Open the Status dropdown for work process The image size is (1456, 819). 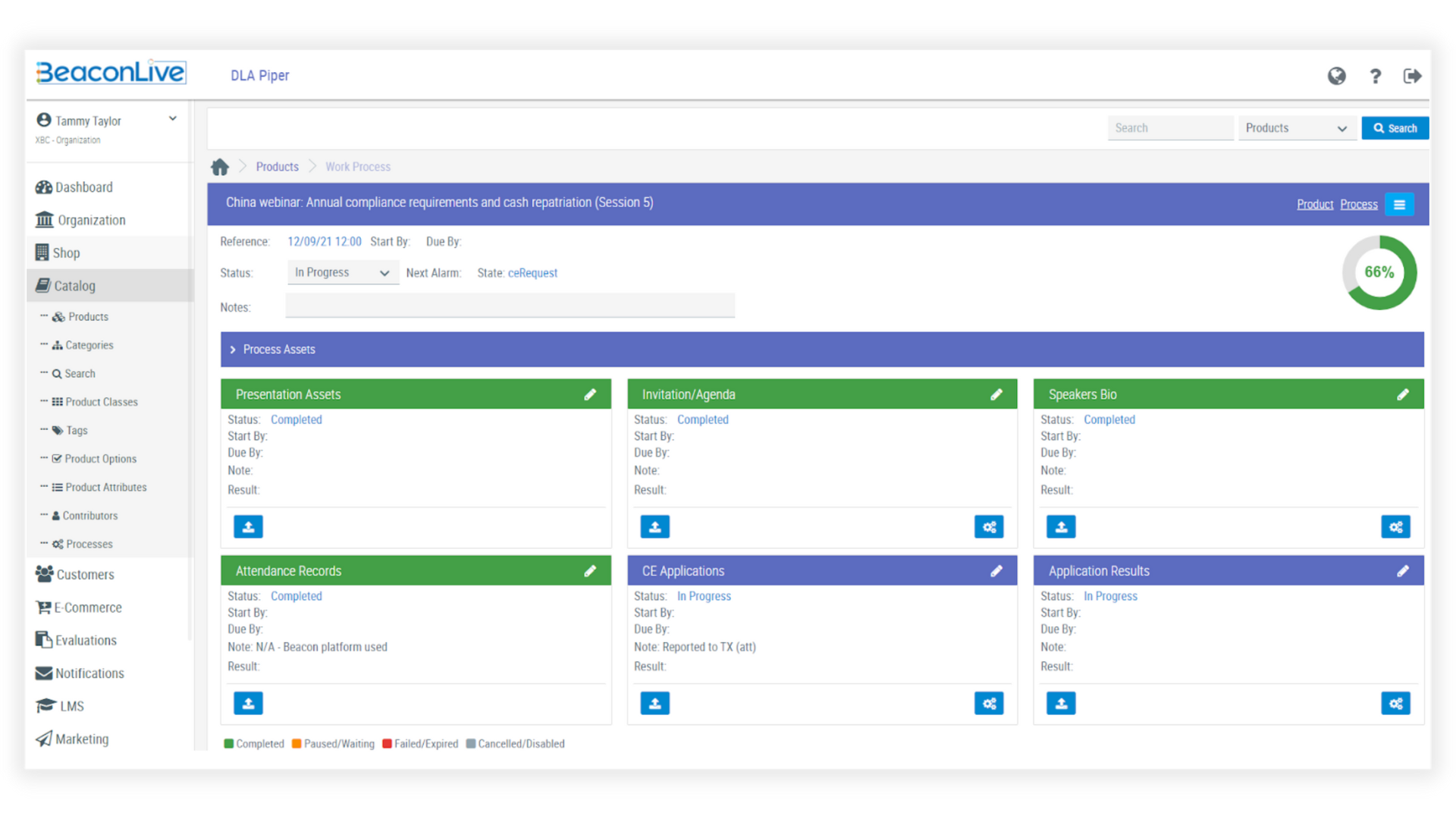(x=339, y=272)
